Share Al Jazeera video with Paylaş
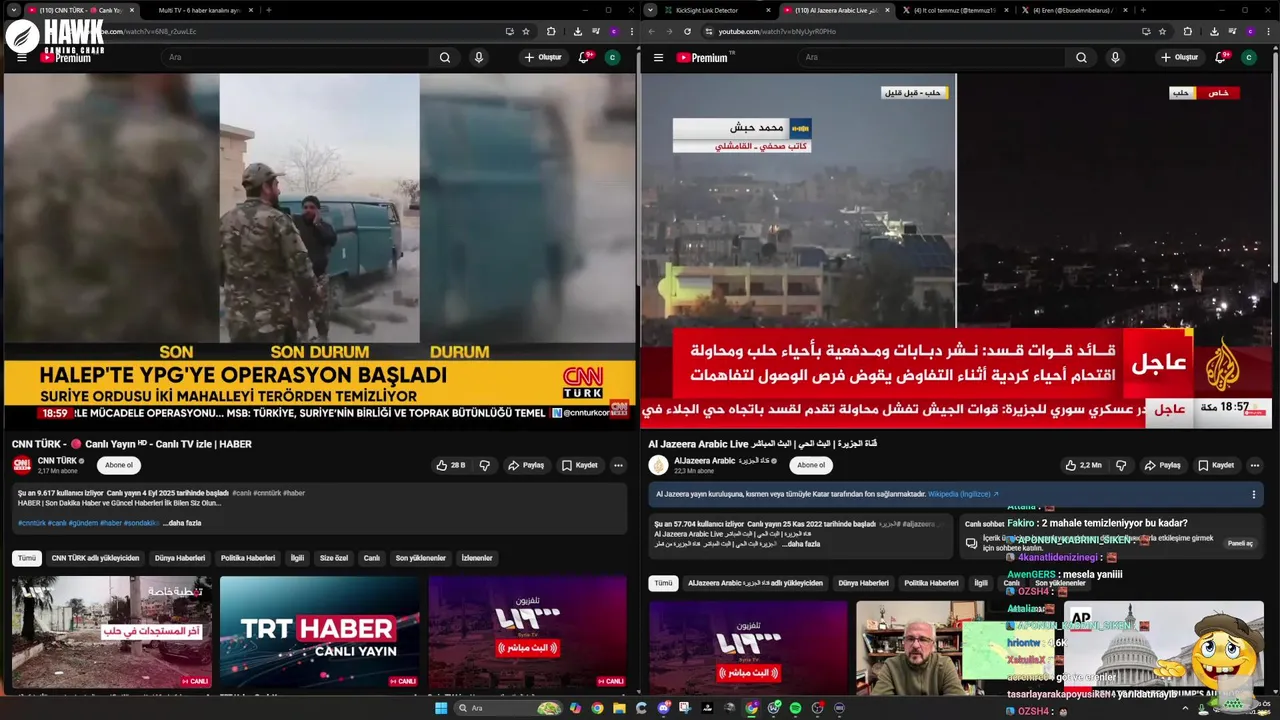This screenshot has width=1280, height=720. 1162,465
